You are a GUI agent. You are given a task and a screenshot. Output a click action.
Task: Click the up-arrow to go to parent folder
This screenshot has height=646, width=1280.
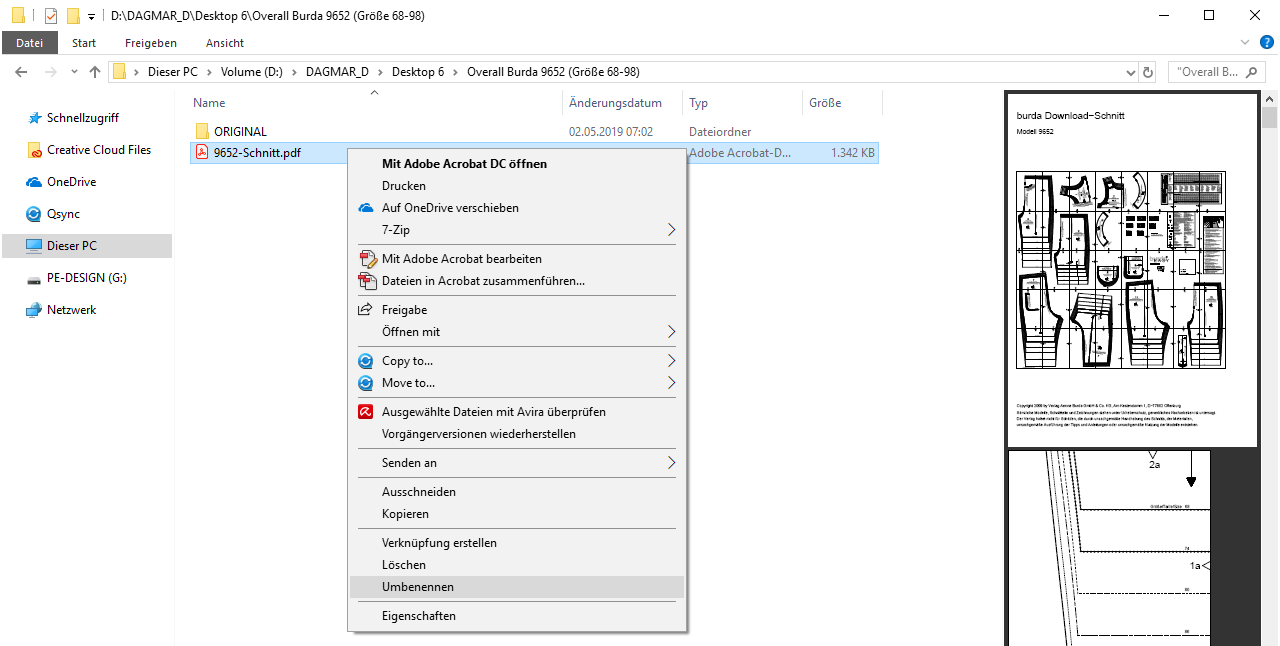click(95, 72)
